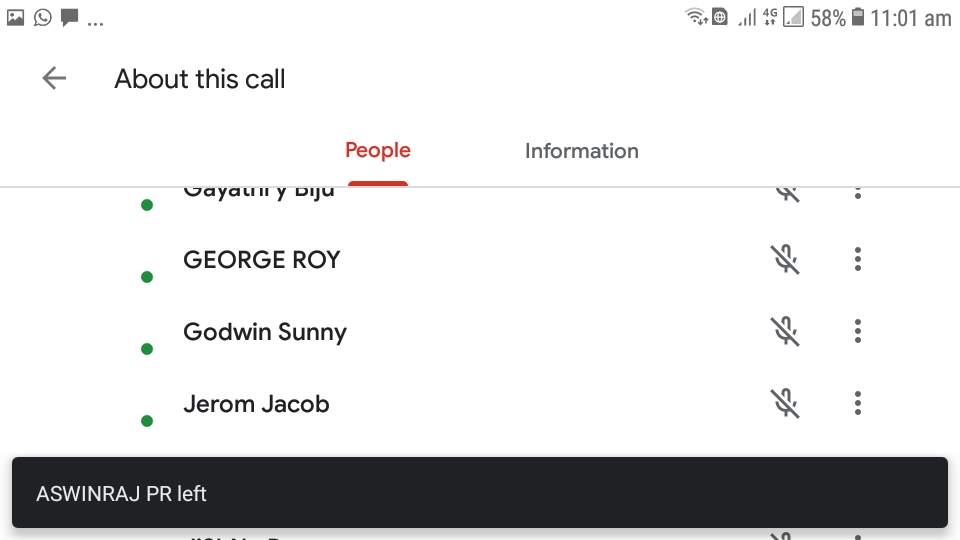Select the People tab
This screenshot has width=960, height=540.
(x=377, y=151)
